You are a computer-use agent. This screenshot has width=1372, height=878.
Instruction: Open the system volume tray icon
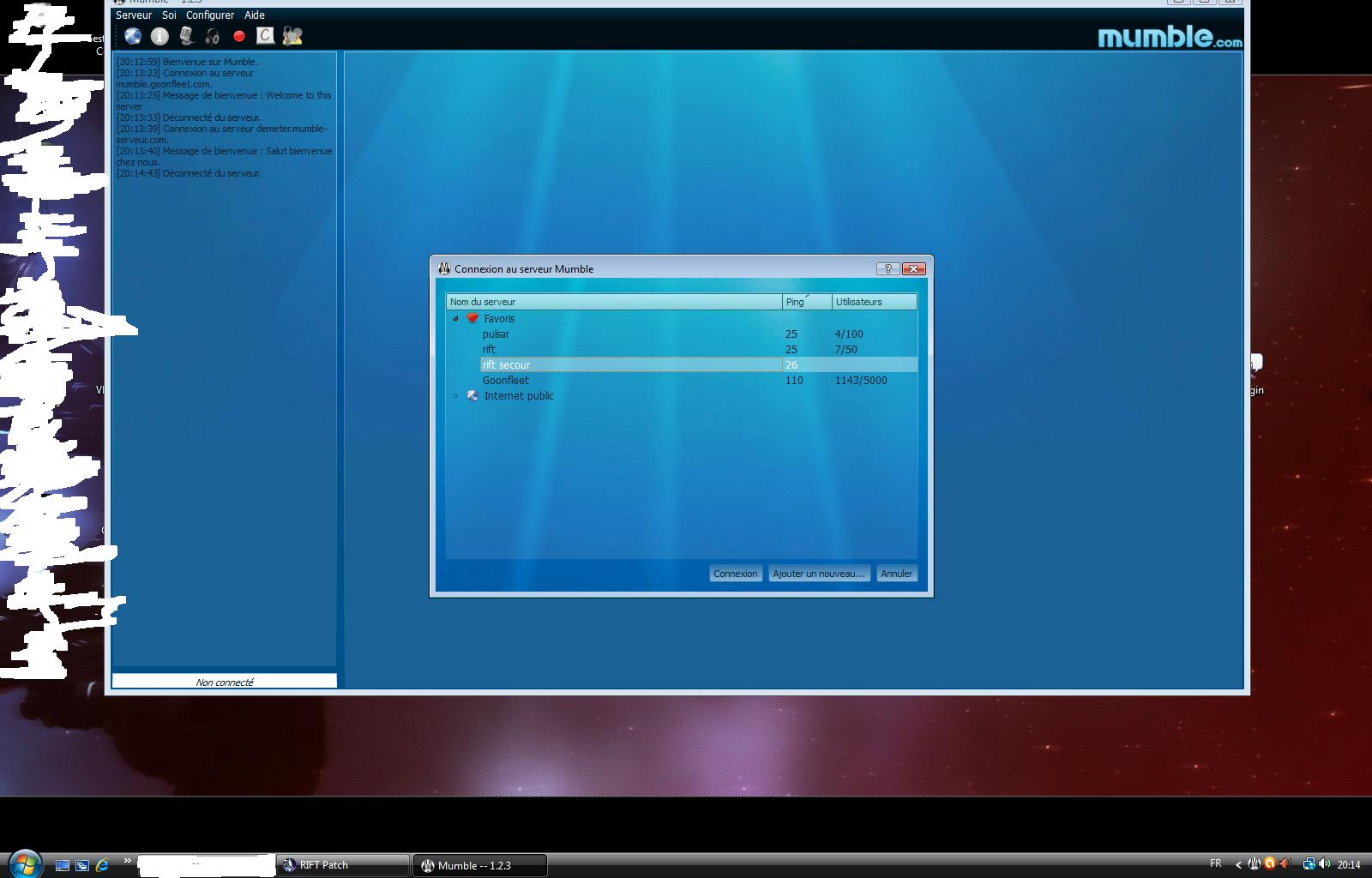(x=1325, y=864)
